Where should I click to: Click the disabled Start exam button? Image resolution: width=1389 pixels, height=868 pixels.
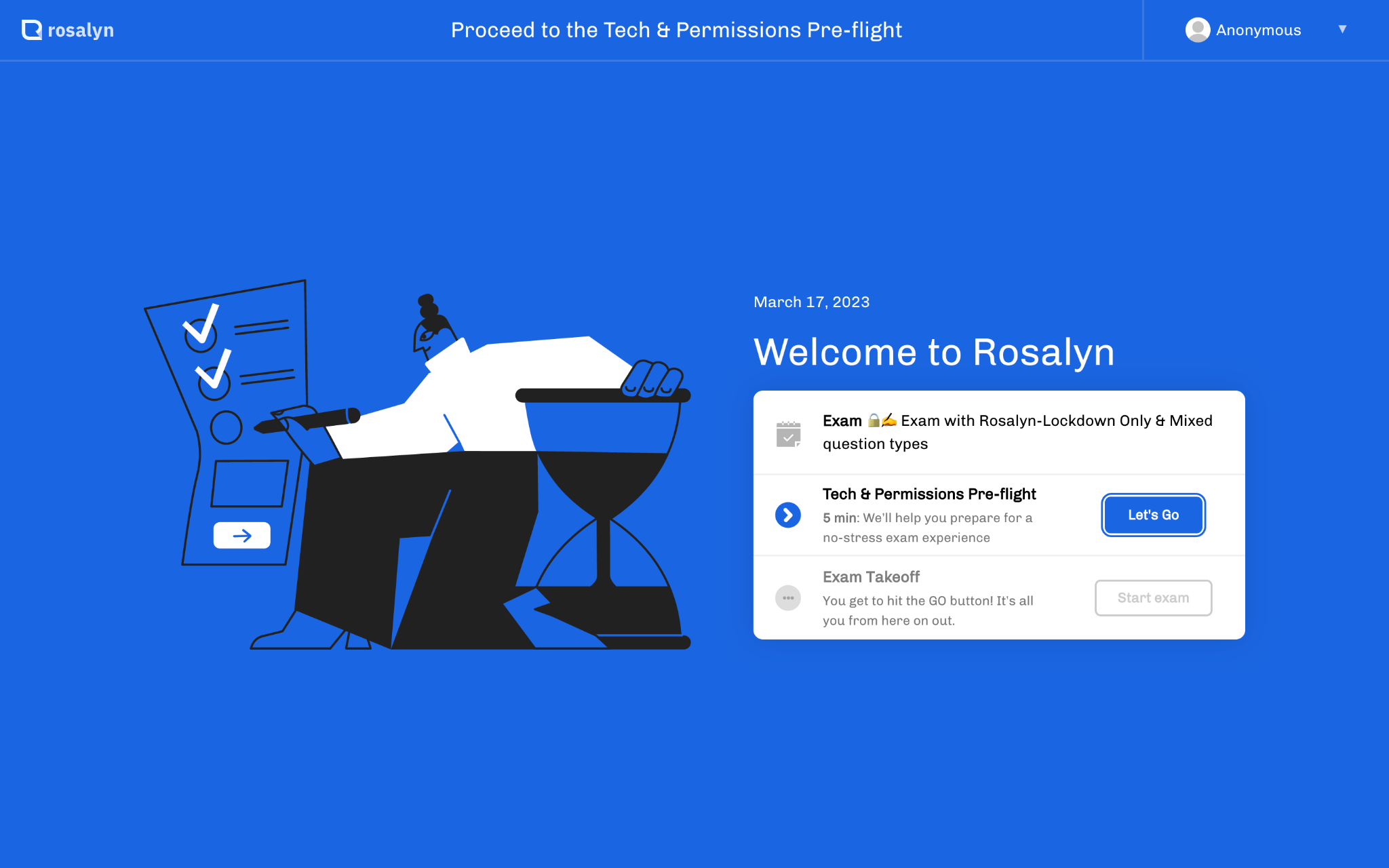point(1153,598)
